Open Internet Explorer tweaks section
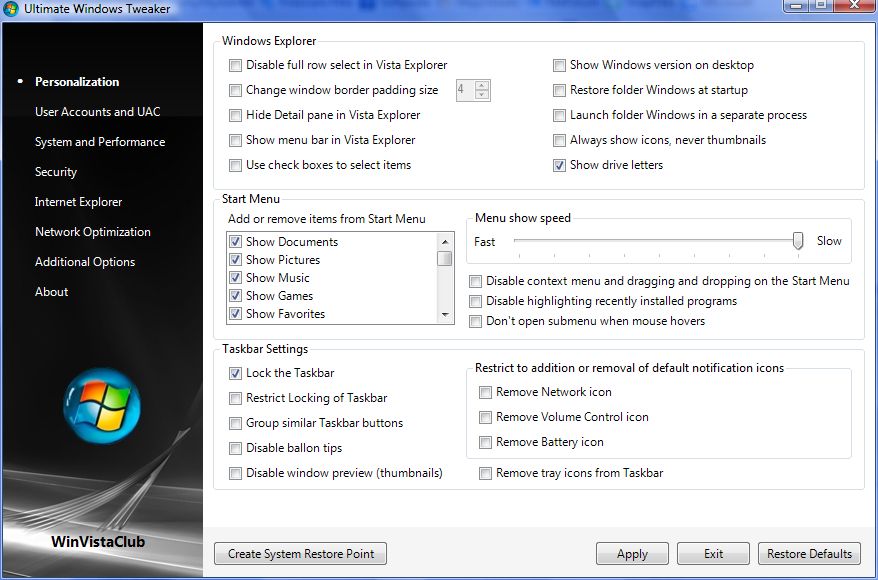This screenshot has width=878, height=580. (x=78, y=202)
